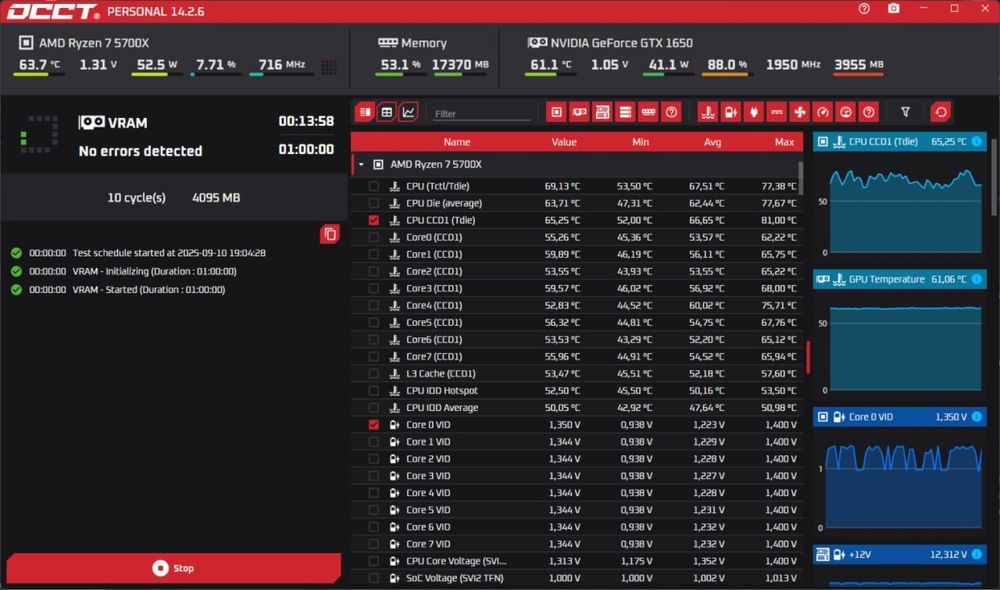Switch to the graph-only monitoring view
The image size is (1000, 590).
coord(408,112)
